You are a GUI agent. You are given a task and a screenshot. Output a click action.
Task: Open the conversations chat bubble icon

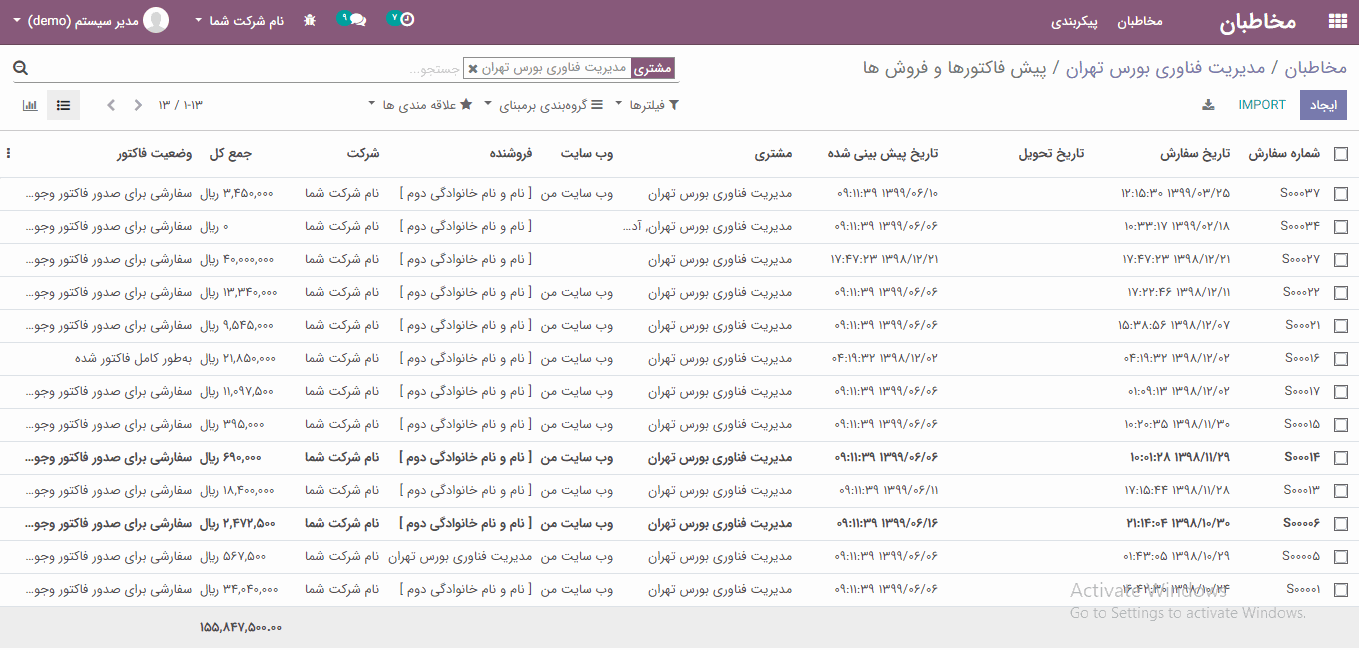click(357, 20)
